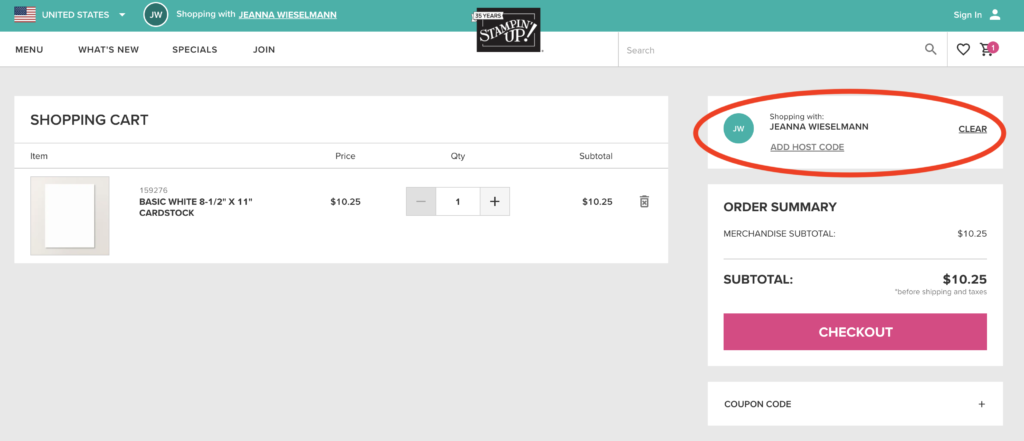1024x441 pixels.
Task: Open What's New menu item
Action: pos(108,50)
